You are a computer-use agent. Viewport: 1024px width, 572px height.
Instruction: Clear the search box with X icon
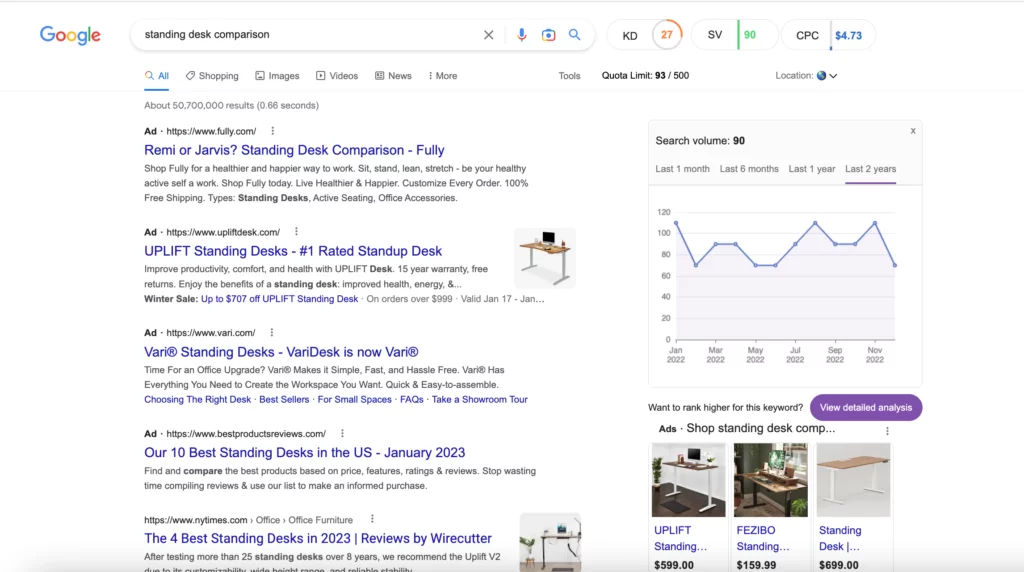pos(488,35)
